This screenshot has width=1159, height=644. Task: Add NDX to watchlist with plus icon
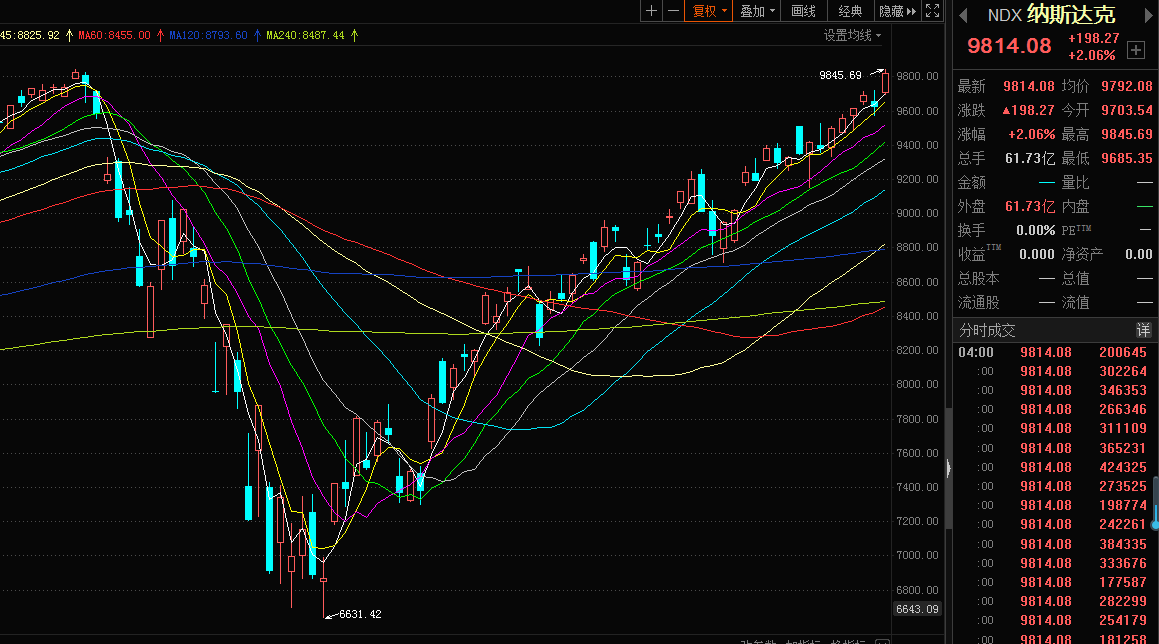[x=1135, y=49]
